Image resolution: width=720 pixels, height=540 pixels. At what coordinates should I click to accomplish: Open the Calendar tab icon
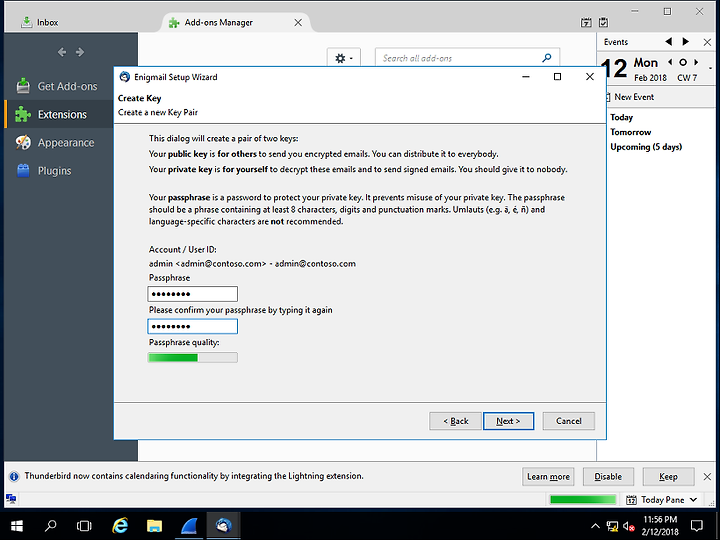586,22
